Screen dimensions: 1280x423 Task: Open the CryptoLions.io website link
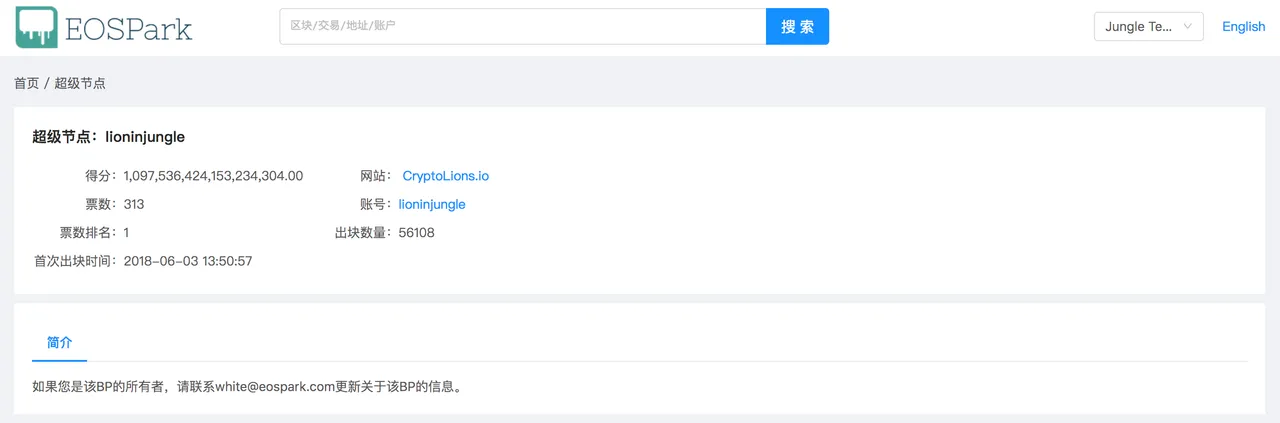(x=446, y=176)
